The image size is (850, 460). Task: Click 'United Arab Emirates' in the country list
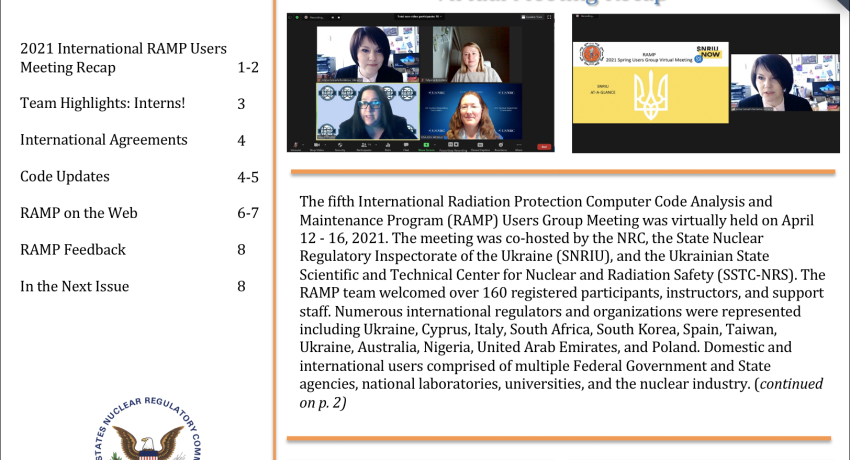point(548,347)
